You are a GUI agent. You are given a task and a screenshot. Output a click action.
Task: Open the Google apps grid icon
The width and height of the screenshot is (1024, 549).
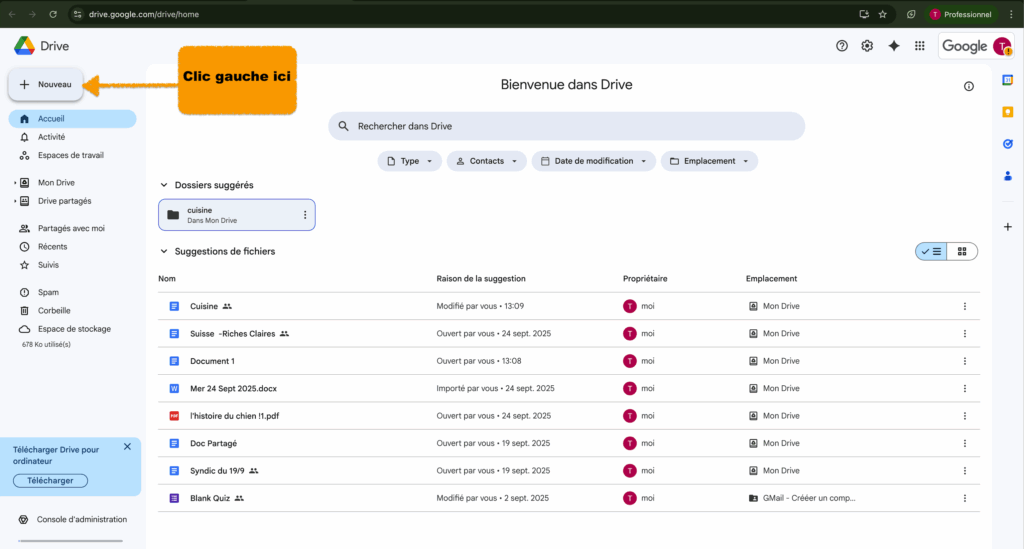[920, 46]
